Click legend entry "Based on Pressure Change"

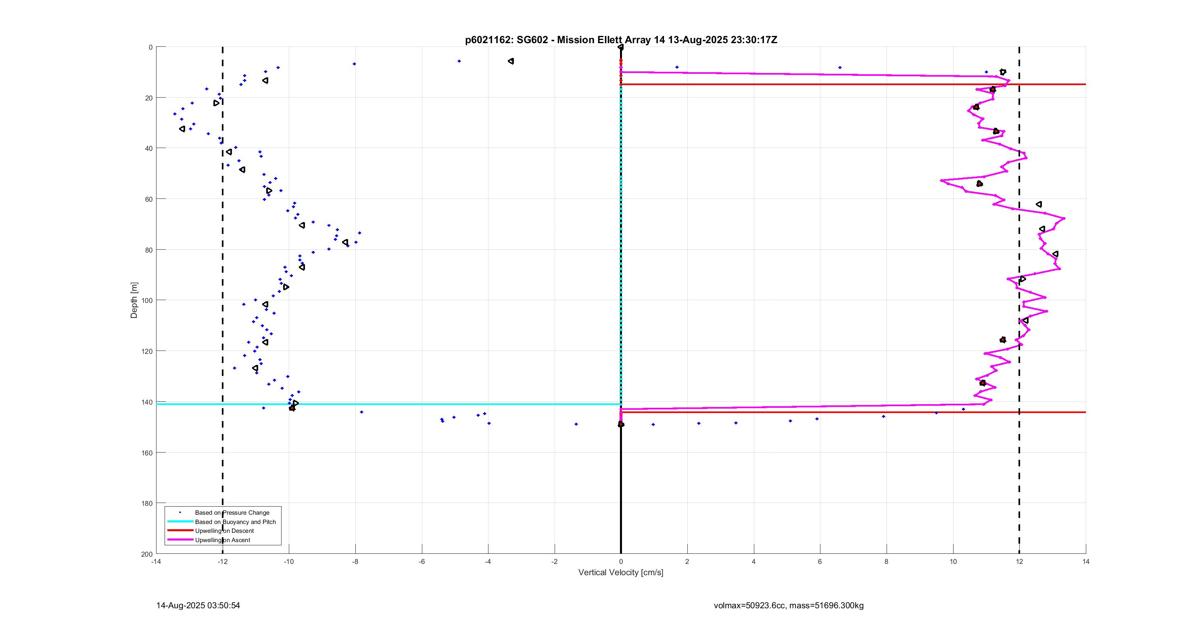click(x=232, y=512)
